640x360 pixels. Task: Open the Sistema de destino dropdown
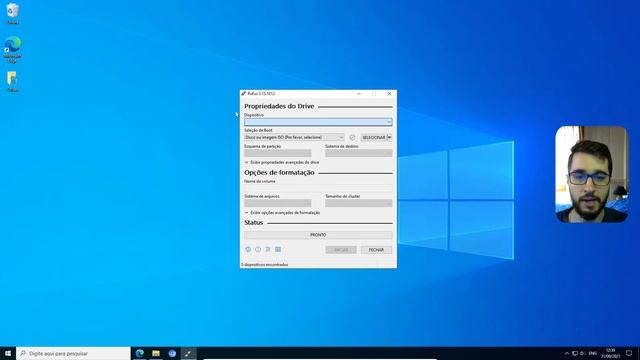tap(358, 153)
